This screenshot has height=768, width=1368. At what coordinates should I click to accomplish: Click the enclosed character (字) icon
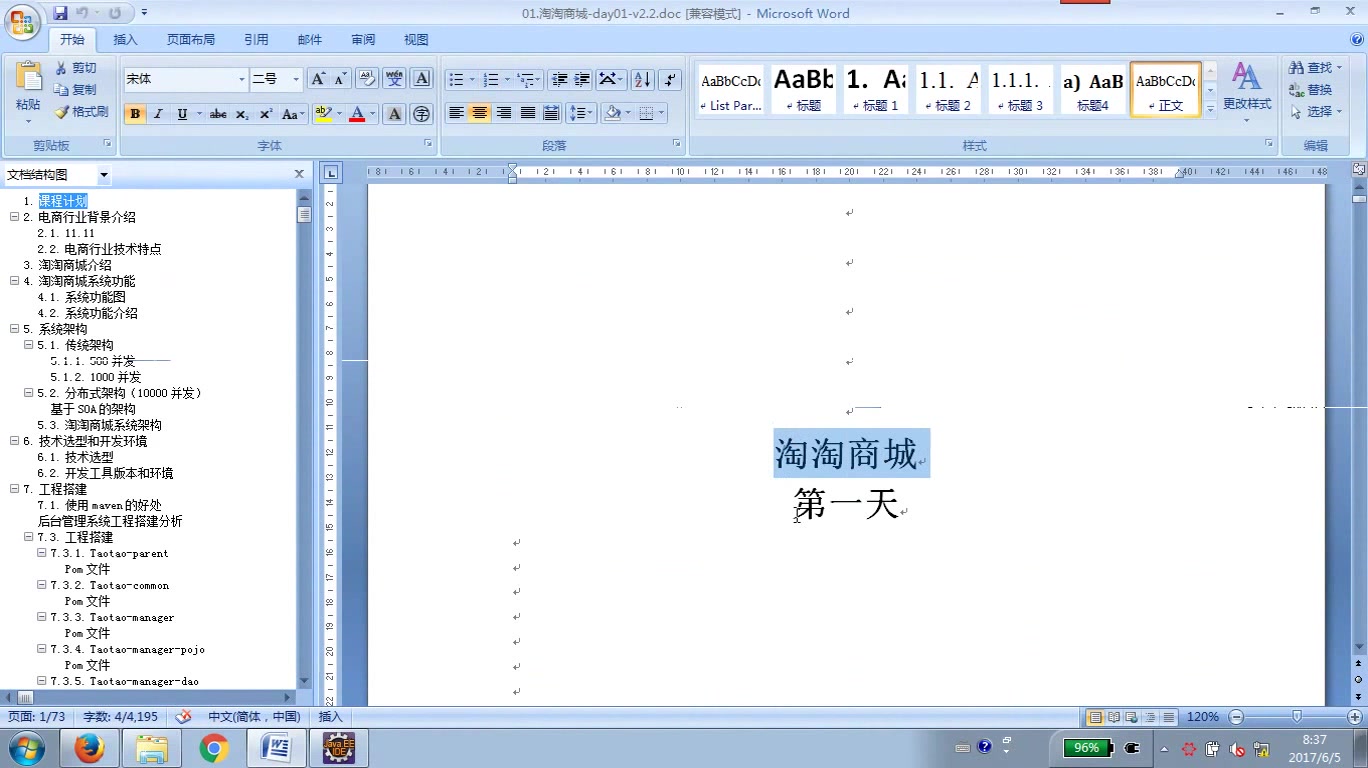click(422, 114)
